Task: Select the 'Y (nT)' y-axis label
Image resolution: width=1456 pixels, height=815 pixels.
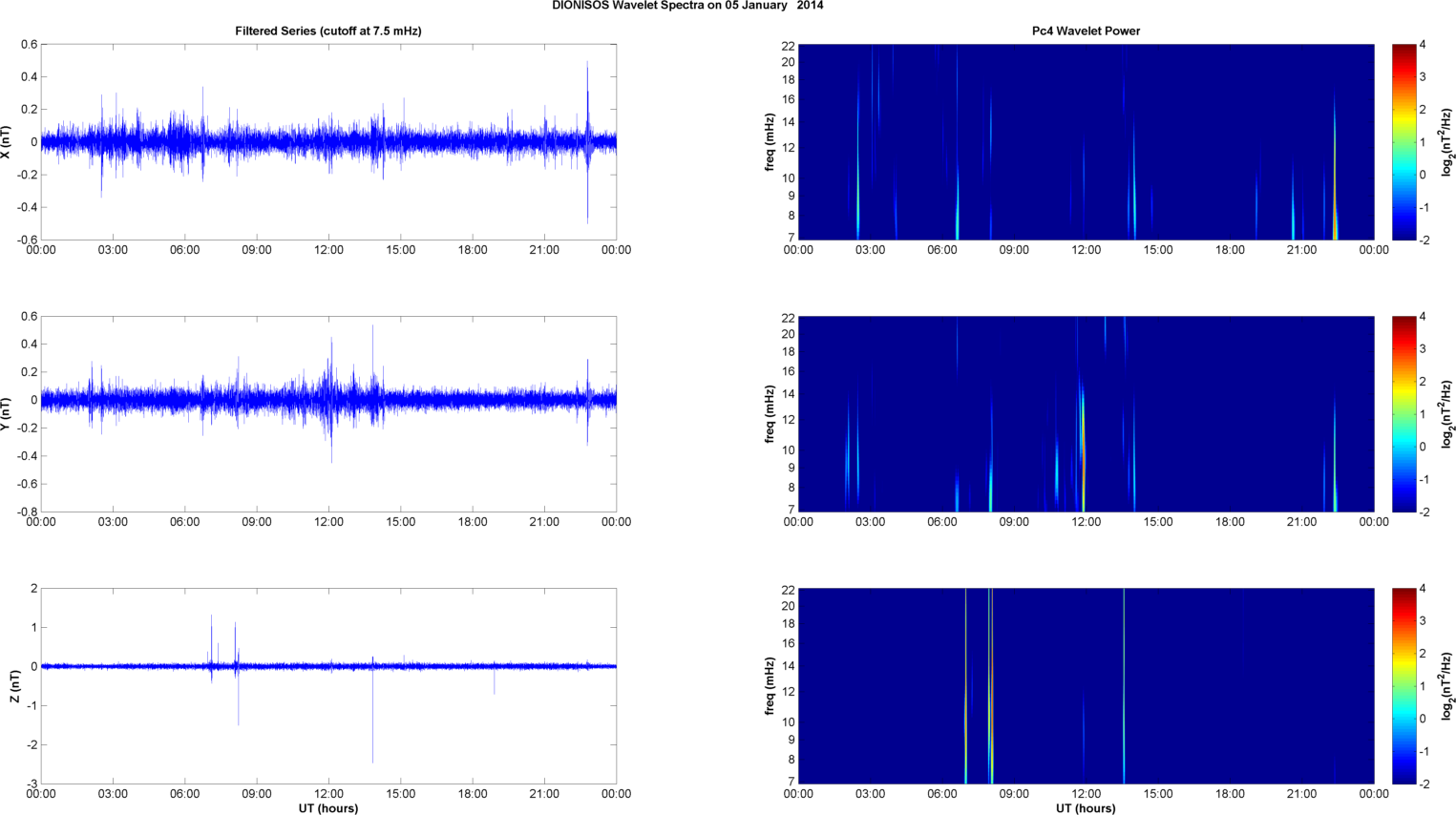Action: click(x=7, y=414)
